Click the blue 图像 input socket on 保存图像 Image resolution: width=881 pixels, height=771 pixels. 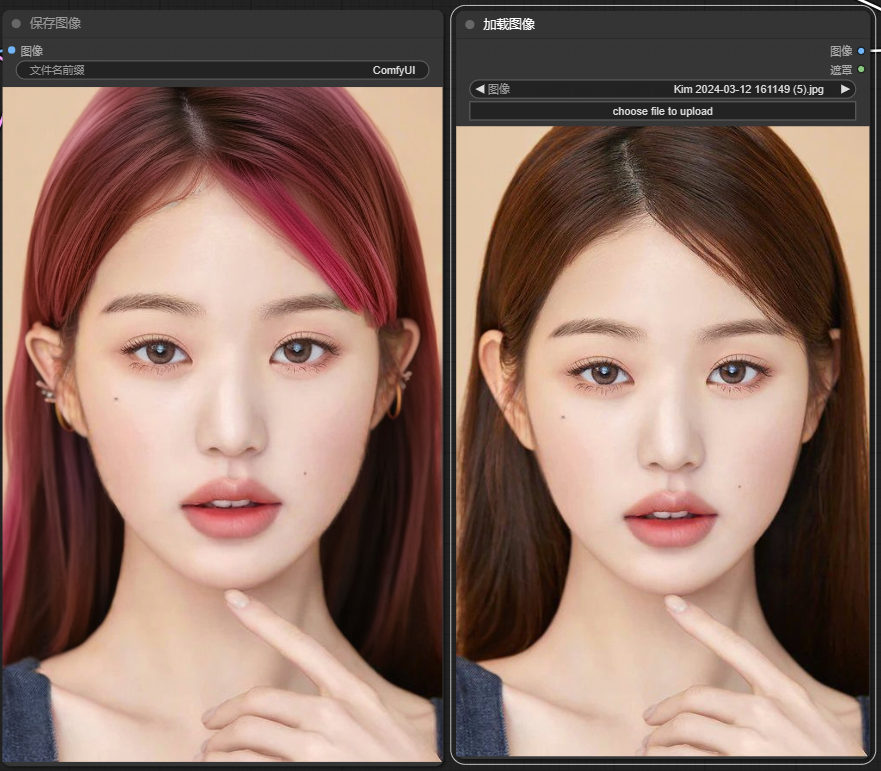point(11,50)
